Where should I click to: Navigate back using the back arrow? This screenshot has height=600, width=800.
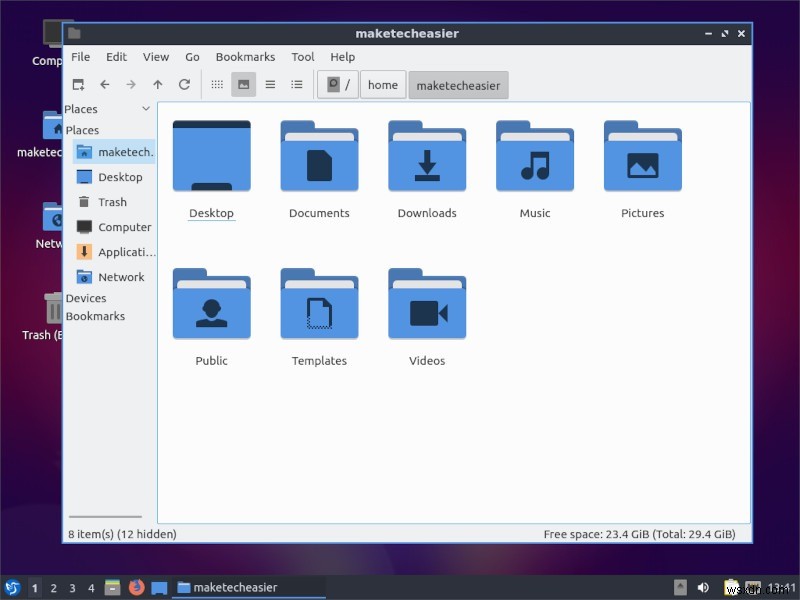[105, 84]
